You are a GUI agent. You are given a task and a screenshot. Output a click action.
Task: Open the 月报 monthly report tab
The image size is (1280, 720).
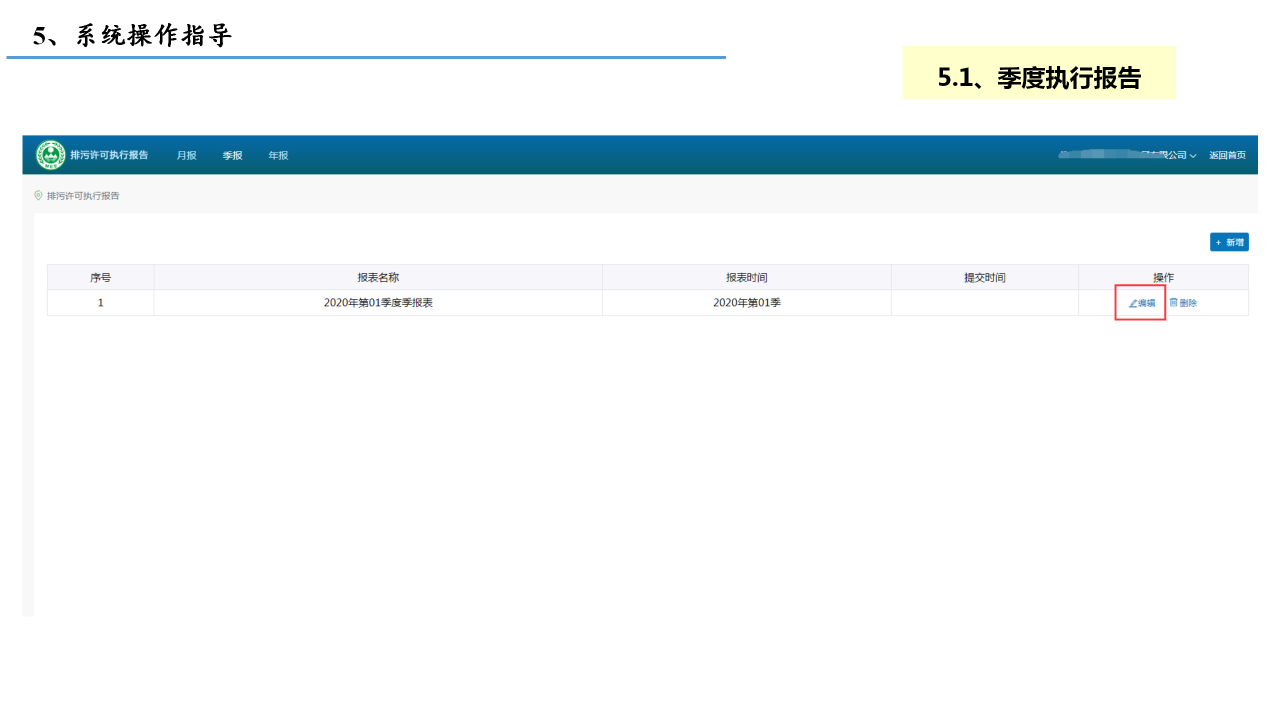186,156
